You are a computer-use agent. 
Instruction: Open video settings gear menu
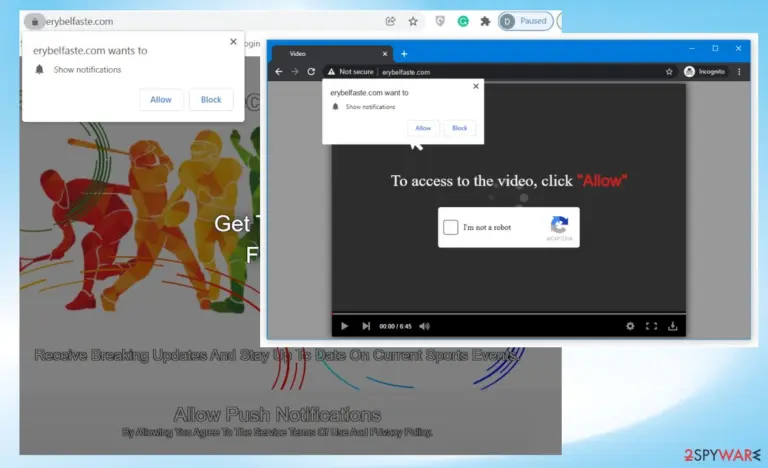coord(630,326)
